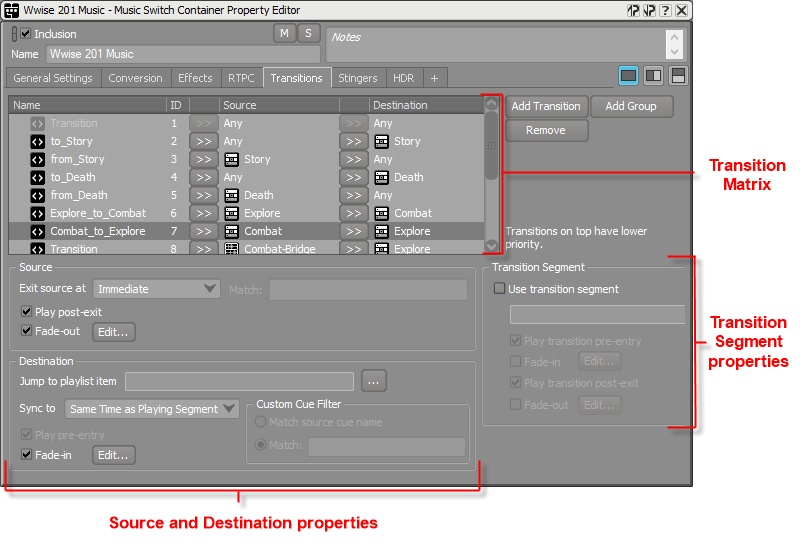Image resolution: width=800 pixels, height=550 pixels.
Task: Edit the source Fade-out curve
Action: (x=113, y=332)
